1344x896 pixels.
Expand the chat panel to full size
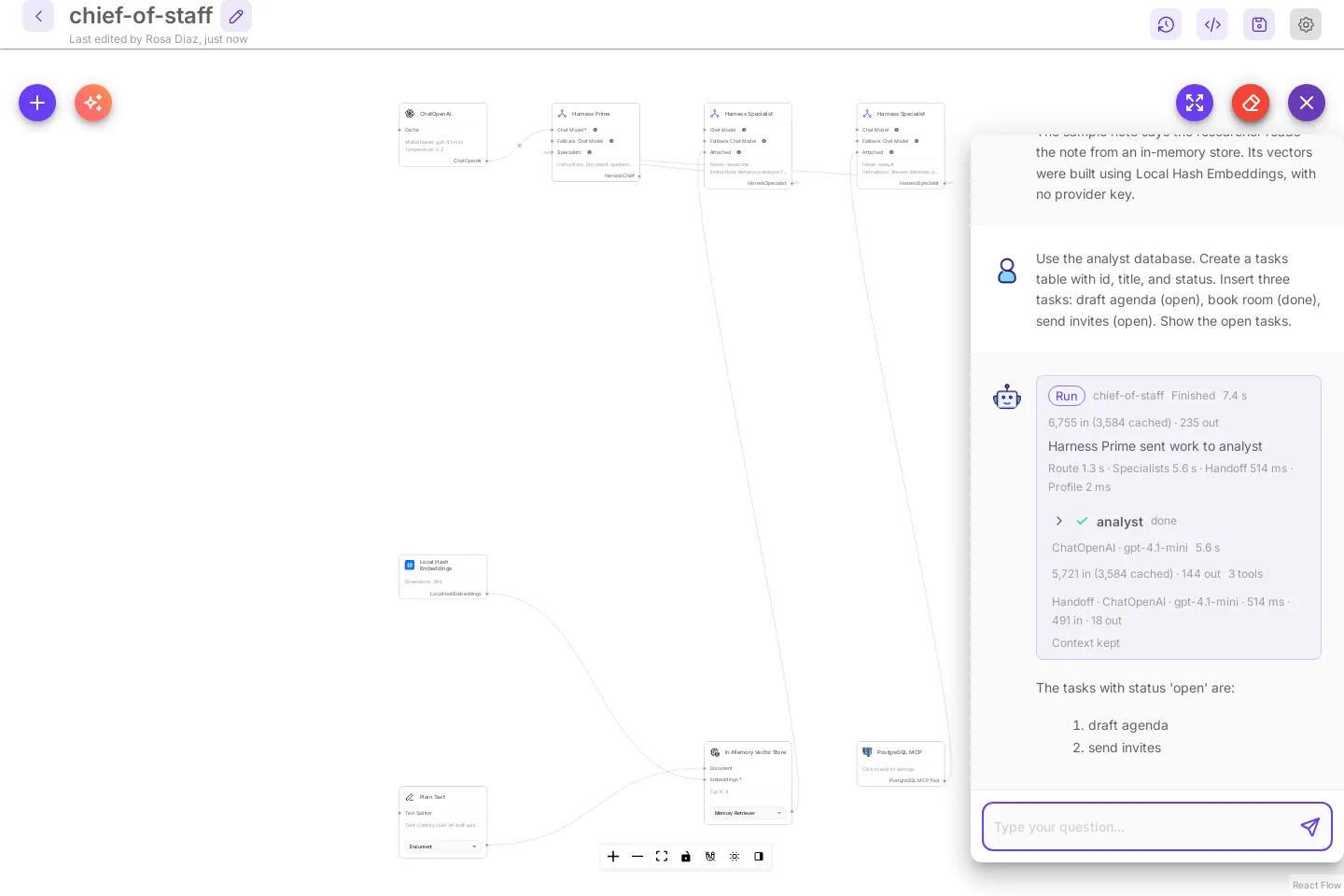click(1195, 103)
